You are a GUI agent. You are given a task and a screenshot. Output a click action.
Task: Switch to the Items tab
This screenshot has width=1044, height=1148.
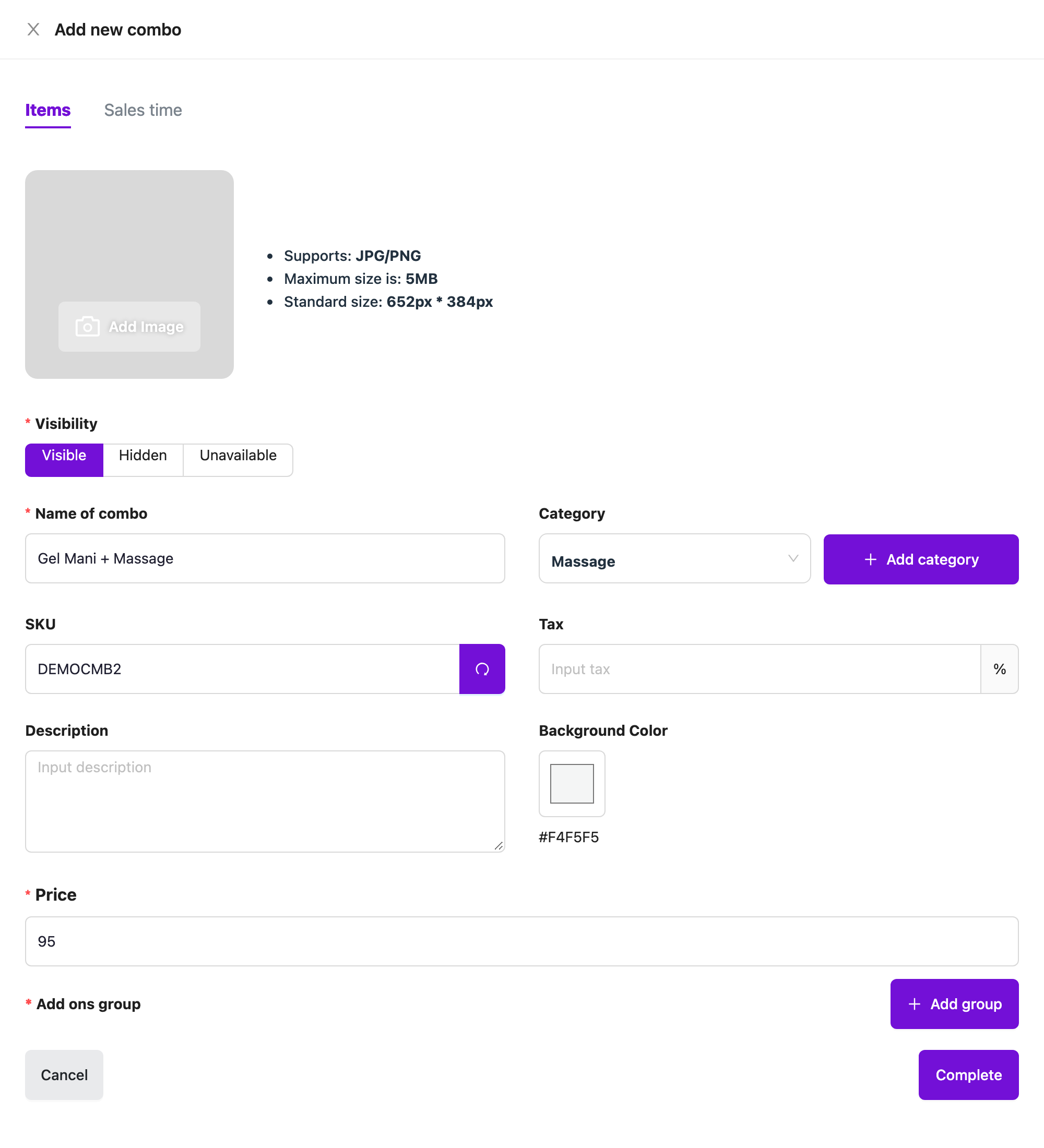pos(48,110)
